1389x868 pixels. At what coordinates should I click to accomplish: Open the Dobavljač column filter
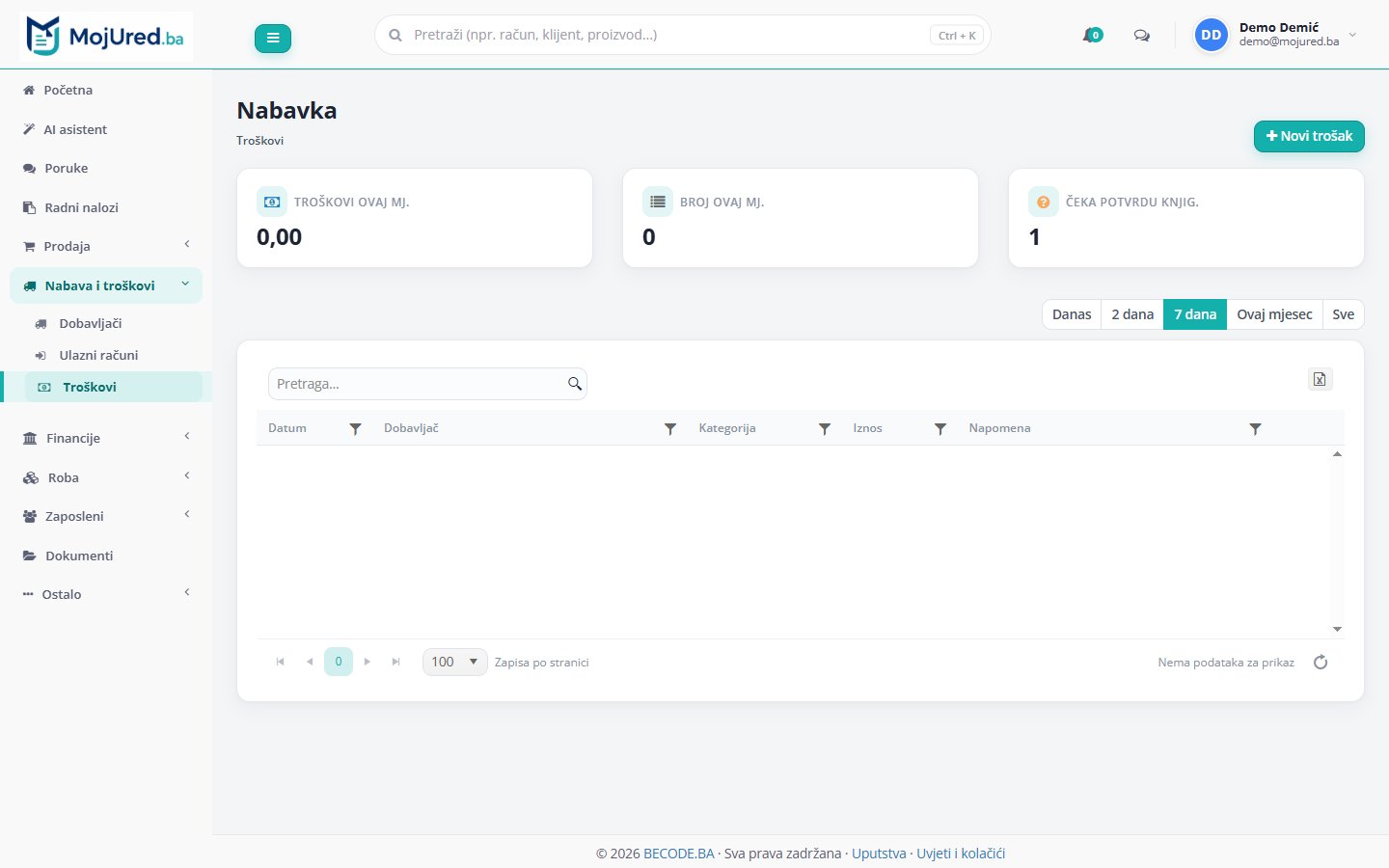[x=670, y=428]
